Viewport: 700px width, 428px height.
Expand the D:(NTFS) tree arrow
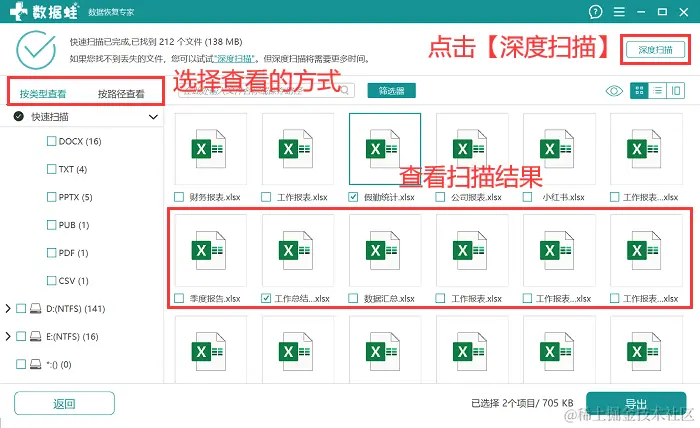(x=8, y=308)
